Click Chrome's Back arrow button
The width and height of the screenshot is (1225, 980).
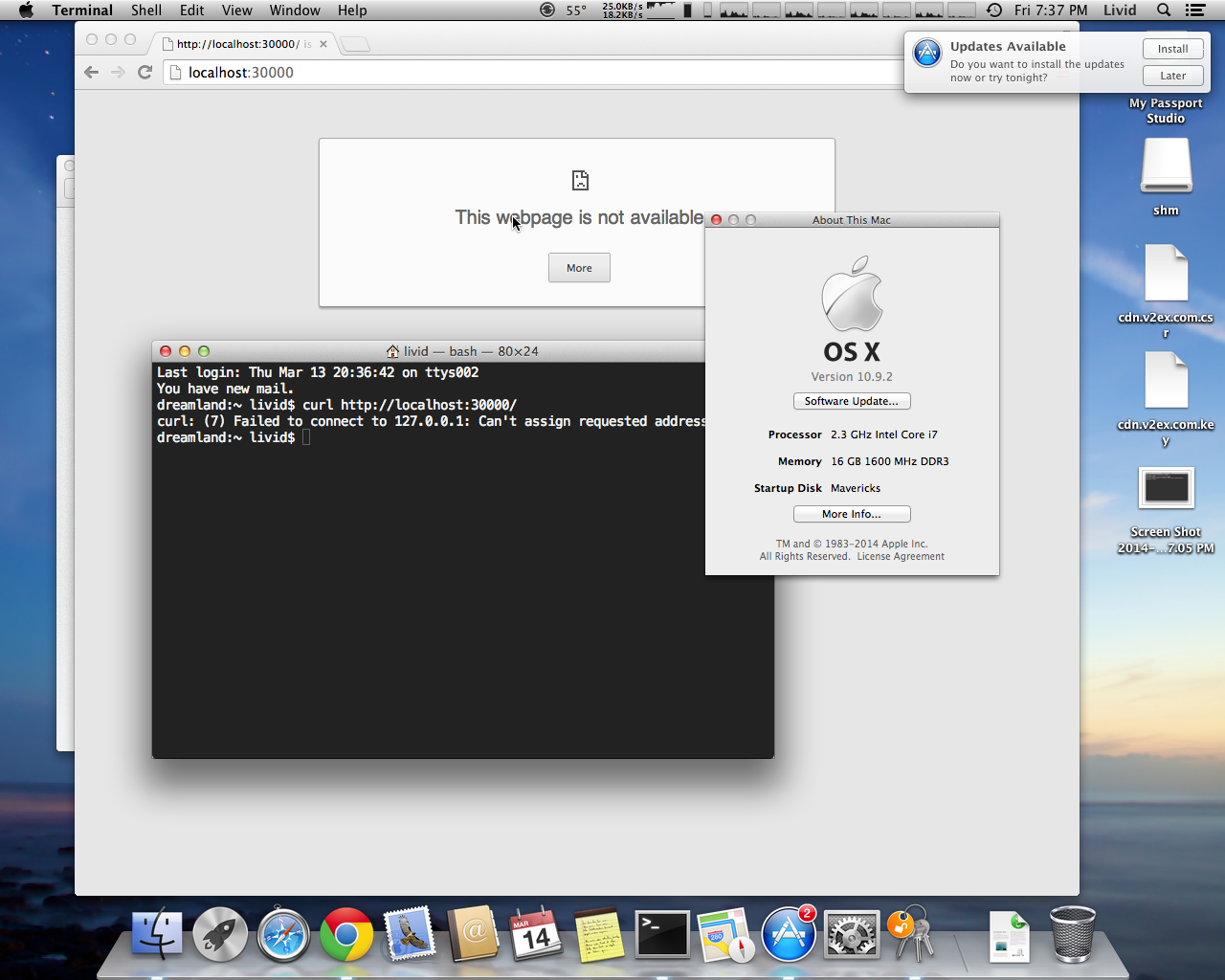click(92, 72)
